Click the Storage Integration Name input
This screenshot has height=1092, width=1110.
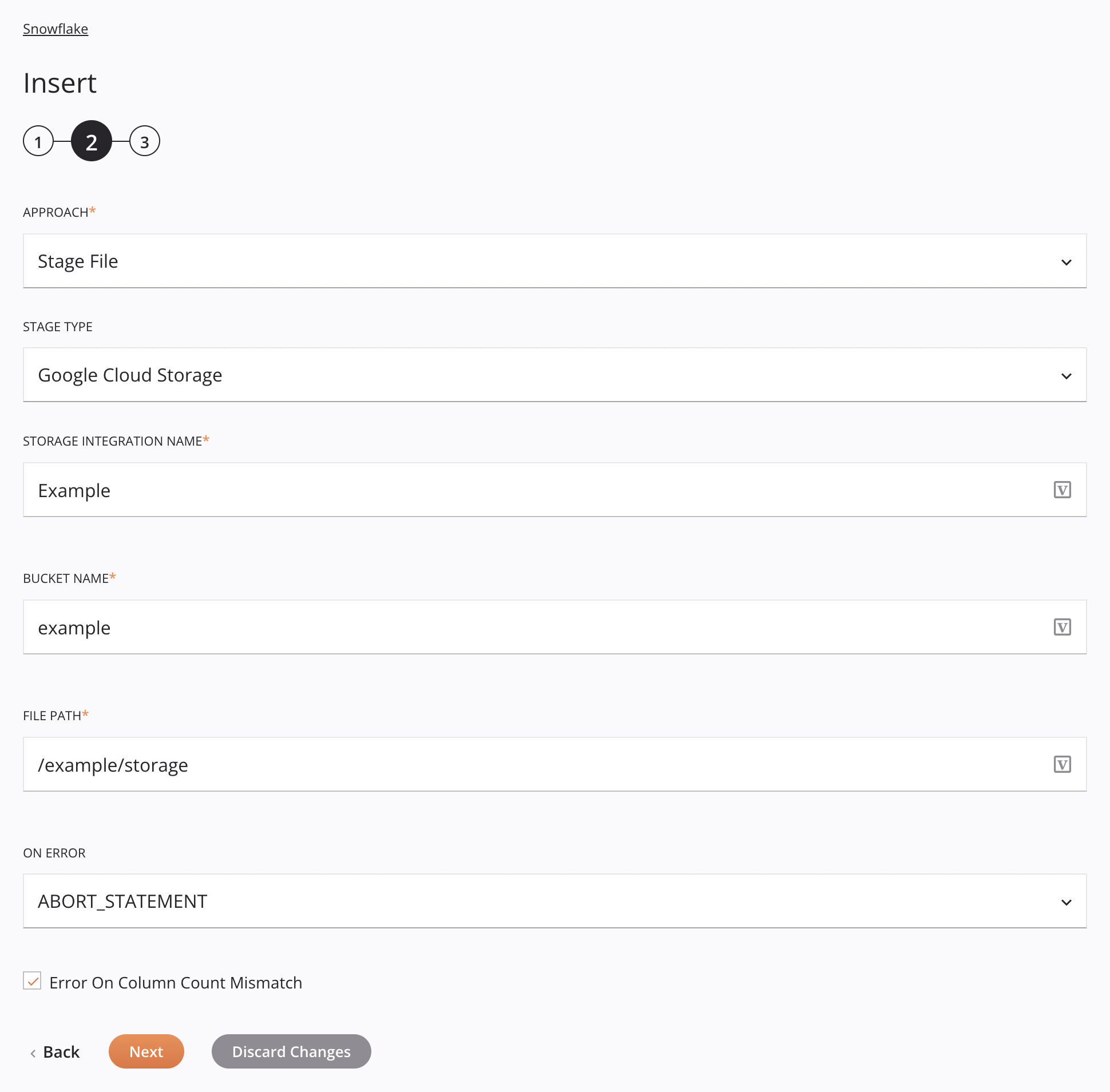(555, 489)
